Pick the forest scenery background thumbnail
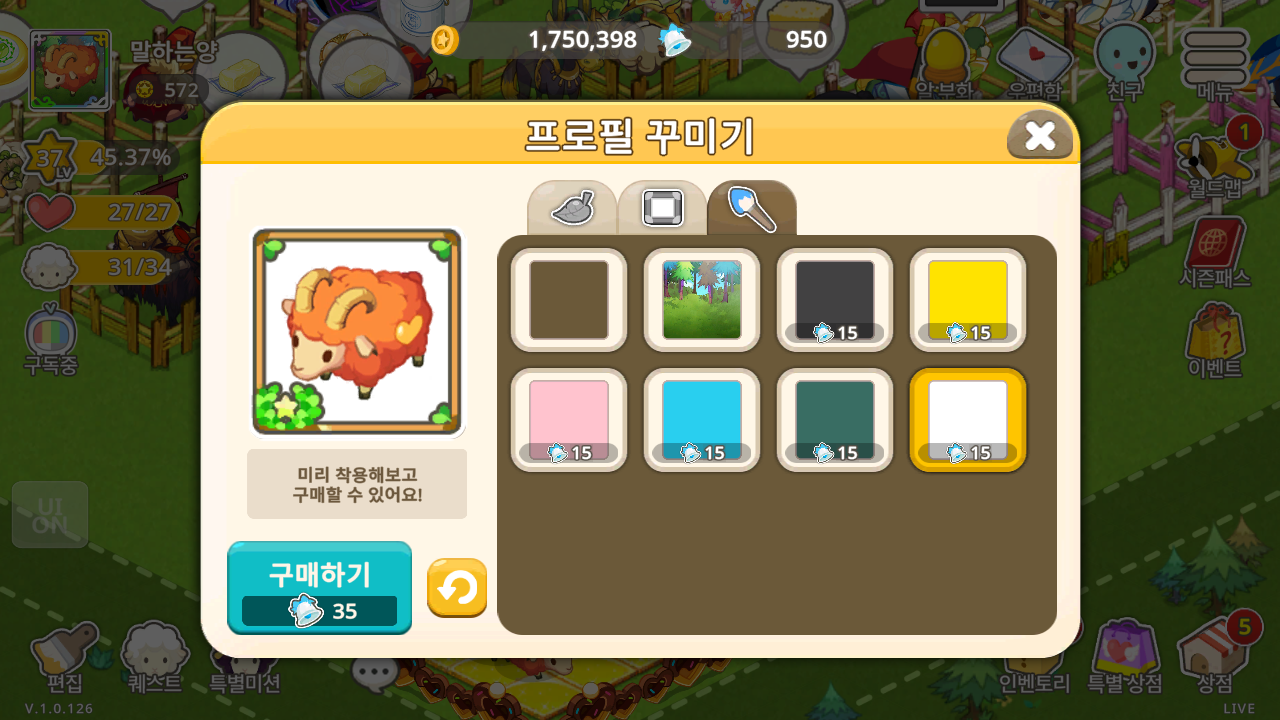This screenshot has height=720, width=1280. click(702, 300)
